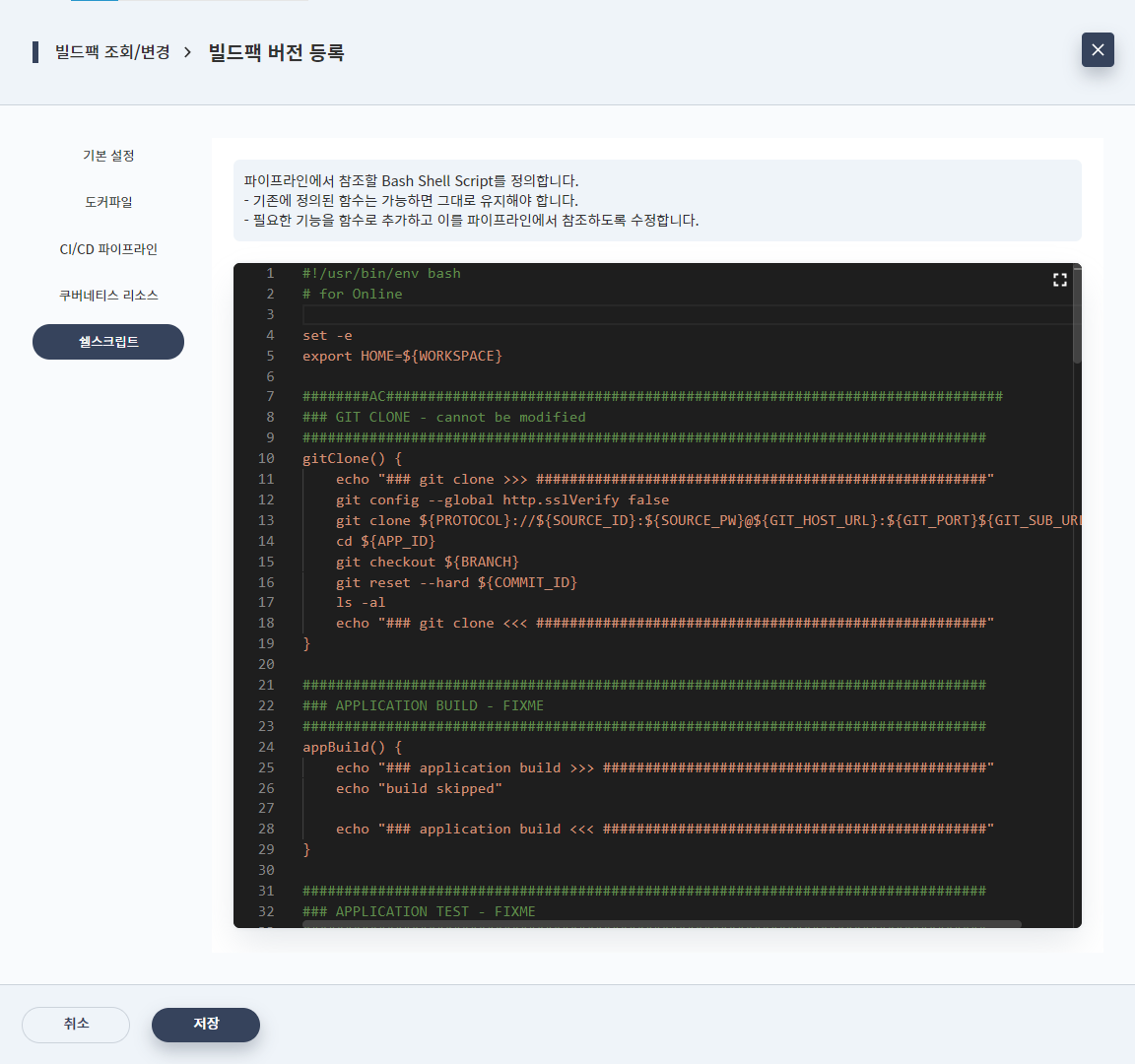Expand the code editor to fullscreen
The height and width of the screenshot is (1064, 1135).
1060,280
